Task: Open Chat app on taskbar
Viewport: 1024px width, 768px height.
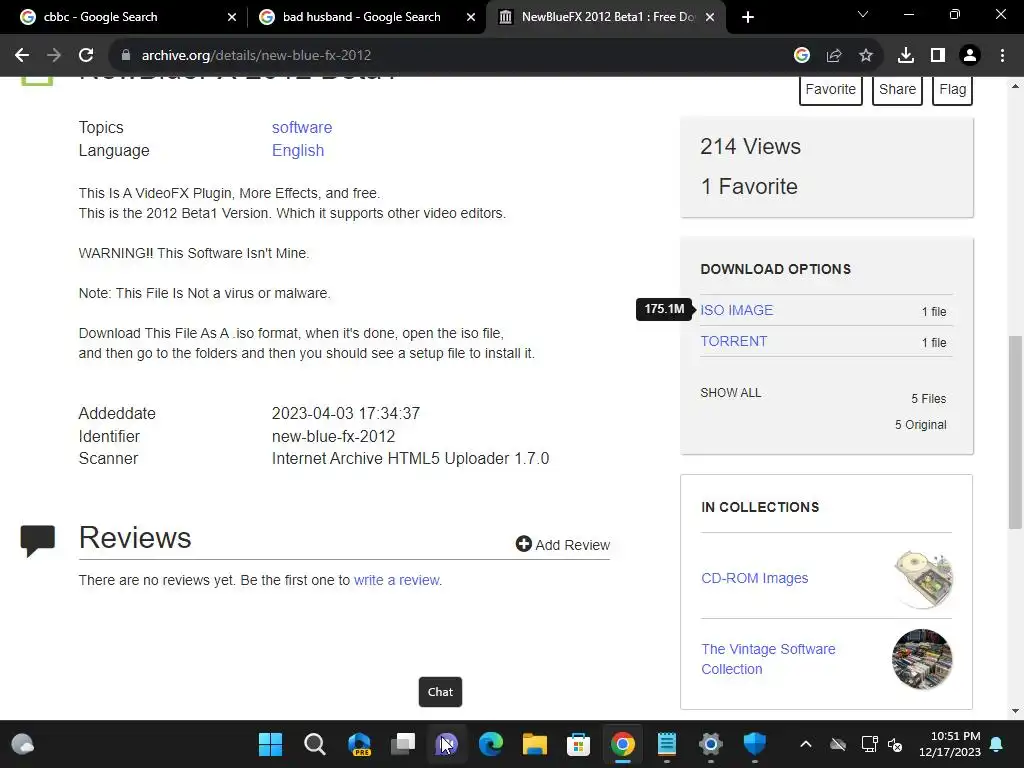Action: point(447,744)
